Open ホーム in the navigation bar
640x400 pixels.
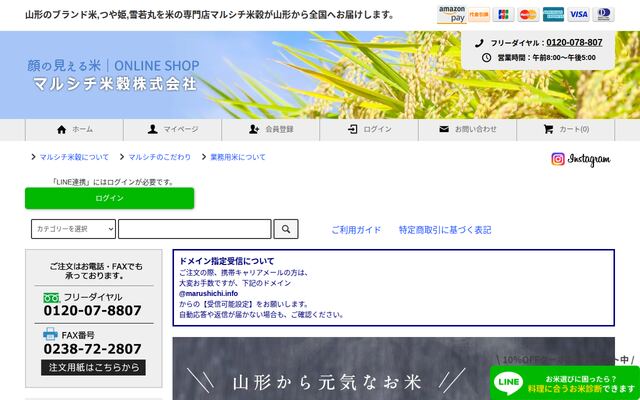click(74, 129)
